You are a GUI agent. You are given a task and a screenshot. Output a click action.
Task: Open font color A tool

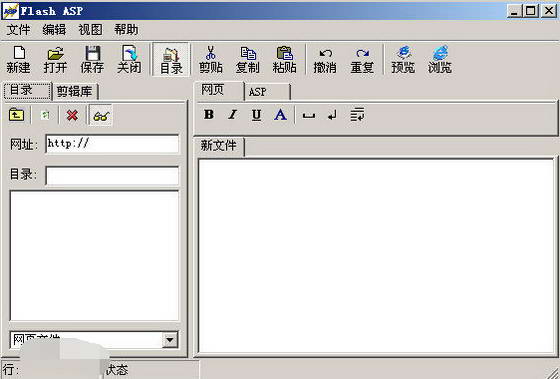[x=280, y=115]
